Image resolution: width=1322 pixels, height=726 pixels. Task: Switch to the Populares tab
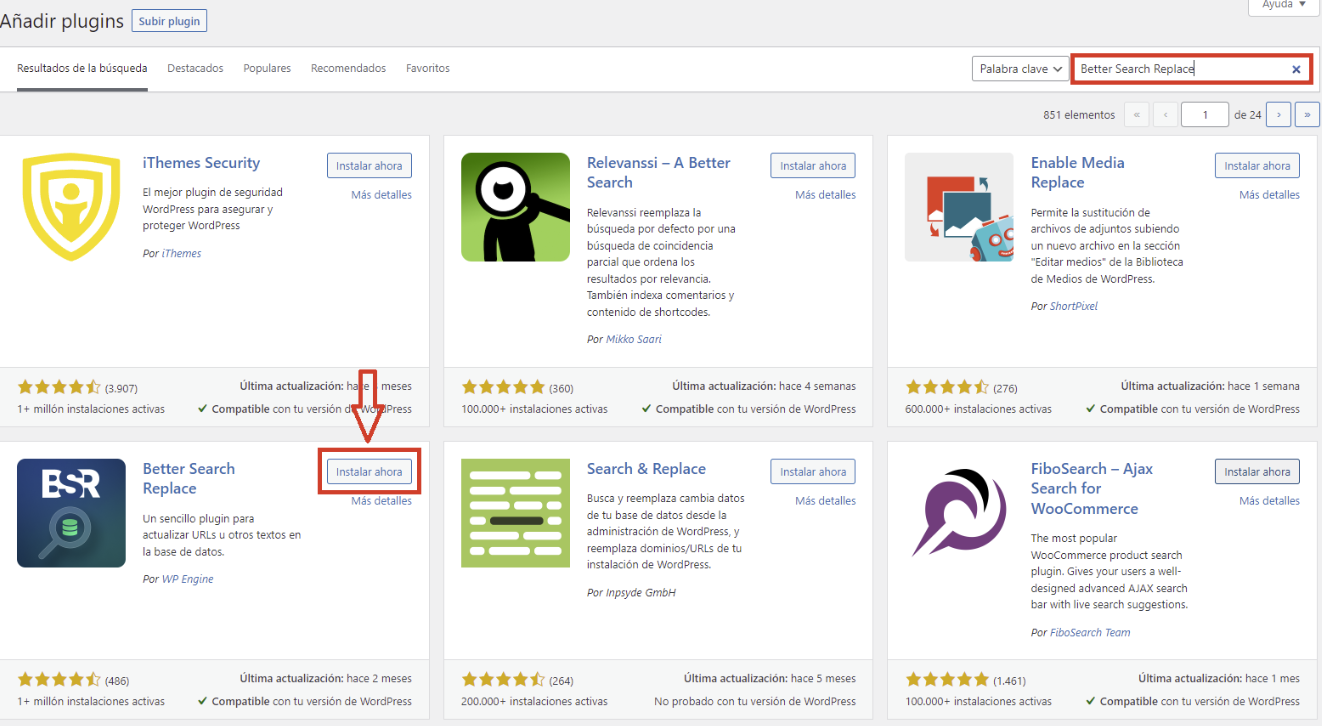click(x=267, y=68)
